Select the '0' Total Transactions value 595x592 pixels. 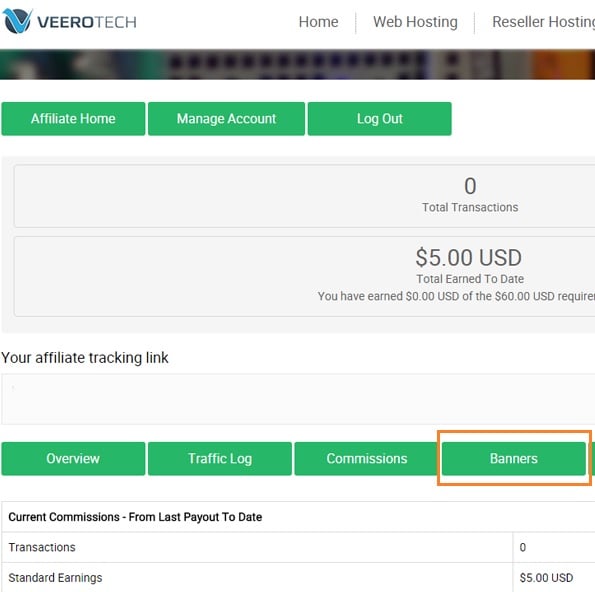pos(470,186)
